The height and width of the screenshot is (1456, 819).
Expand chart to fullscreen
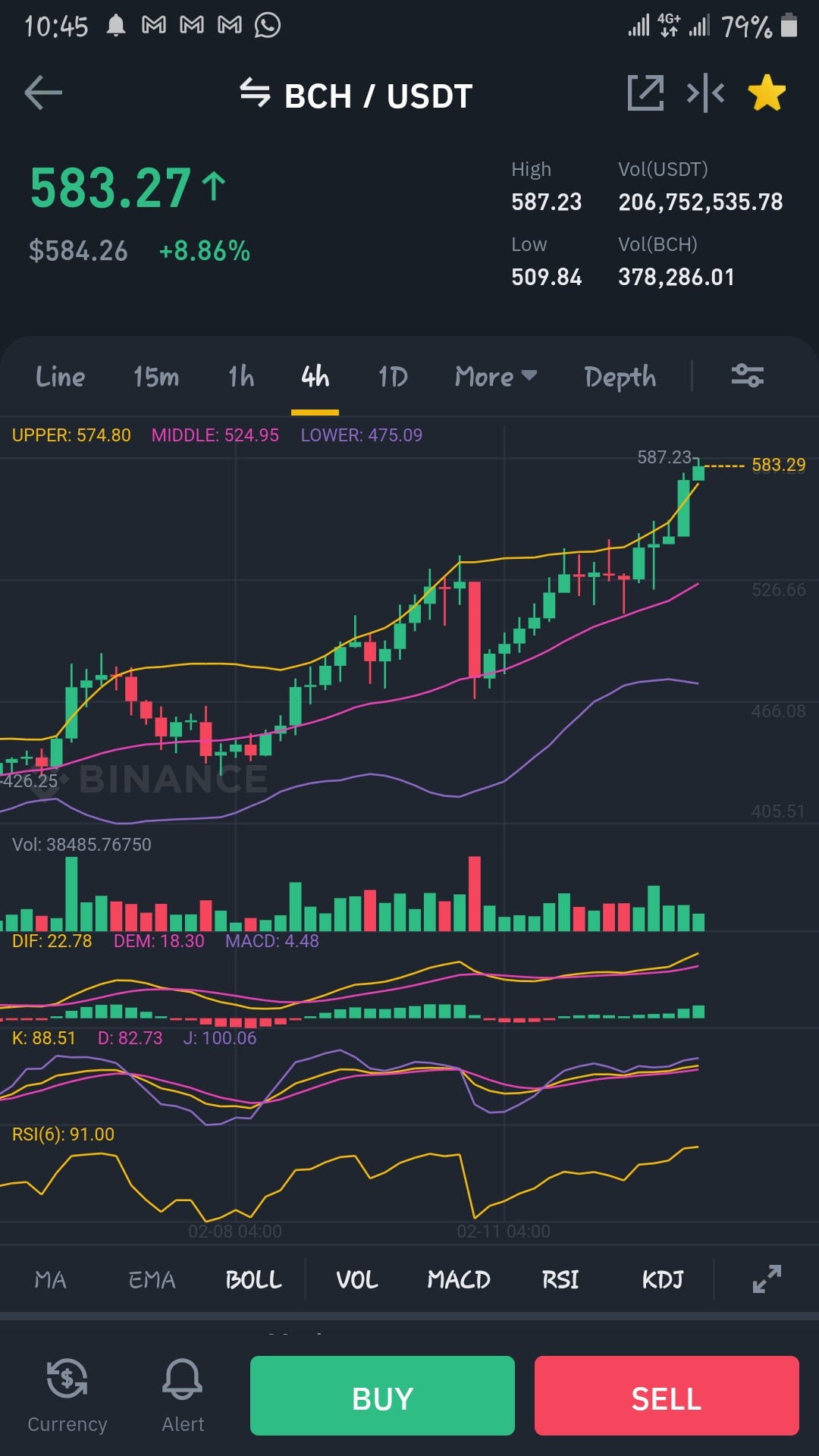click(x=767, y=1279)
